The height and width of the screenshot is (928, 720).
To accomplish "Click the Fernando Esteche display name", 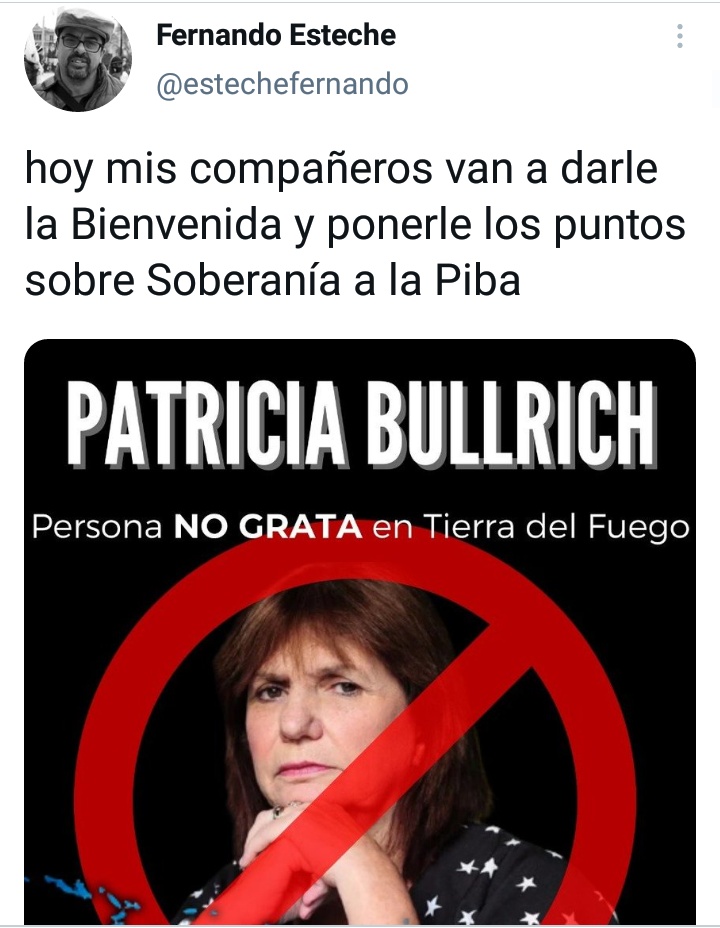I will pyautogui.click(x=276, y=35).
